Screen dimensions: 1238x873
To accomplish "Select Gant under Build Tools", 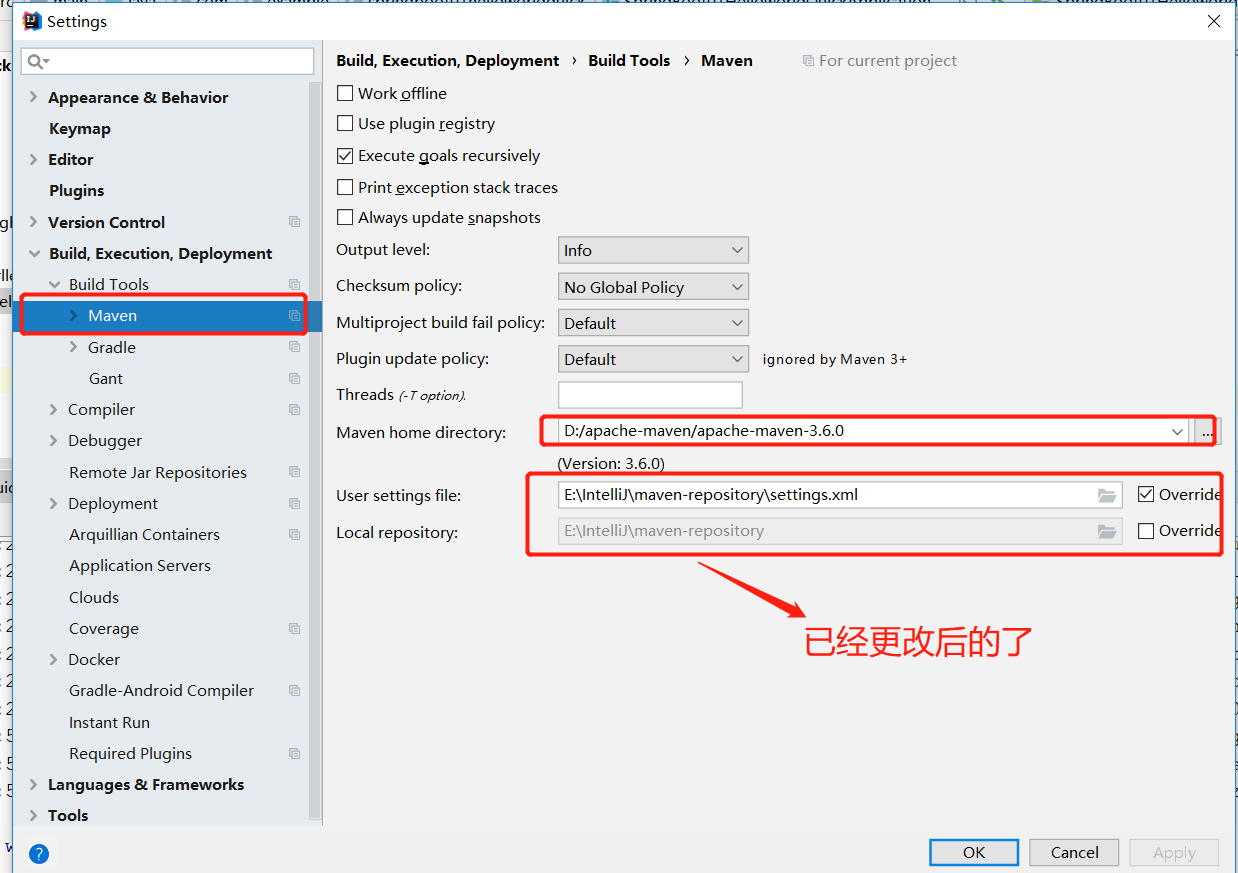I will click(x=106, y=378).
